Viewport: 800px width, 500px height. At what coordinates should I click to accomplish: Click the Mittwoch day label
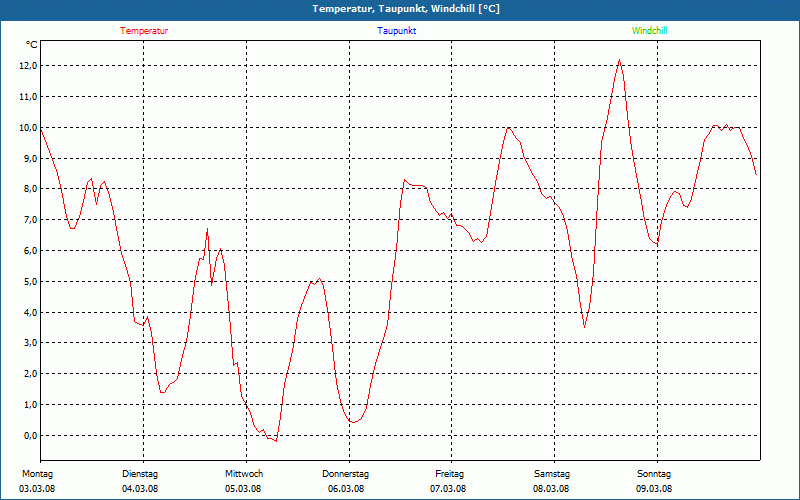244,474
